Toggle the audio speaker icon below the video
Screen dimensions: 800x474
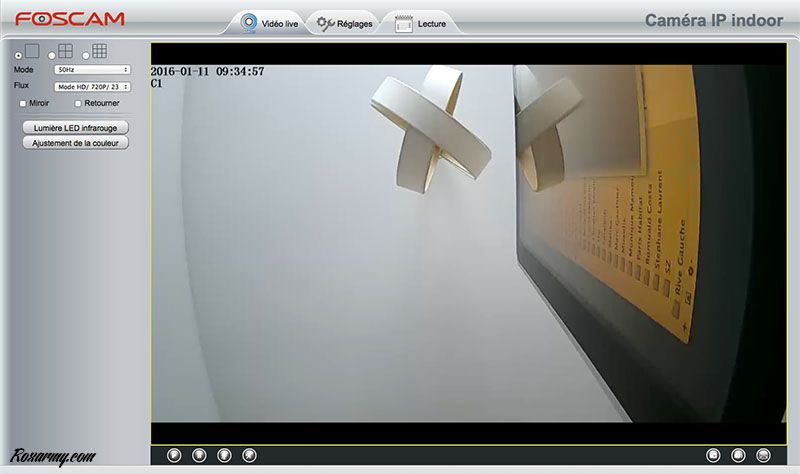[249, 455]
